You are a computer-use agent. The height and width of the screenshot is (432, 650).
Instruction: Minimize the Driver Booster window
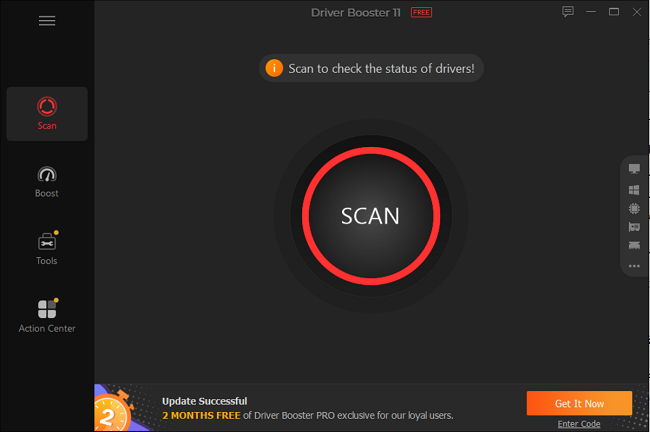tap(591, 12)
